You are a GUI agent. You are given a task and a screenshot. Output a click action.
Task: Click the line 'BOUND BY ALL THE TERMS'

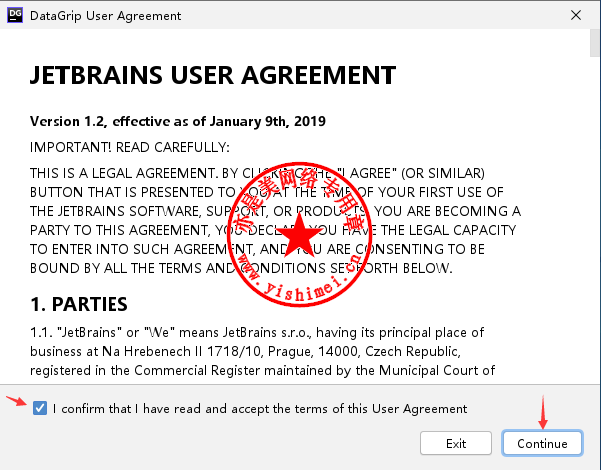tap(241, 268)
